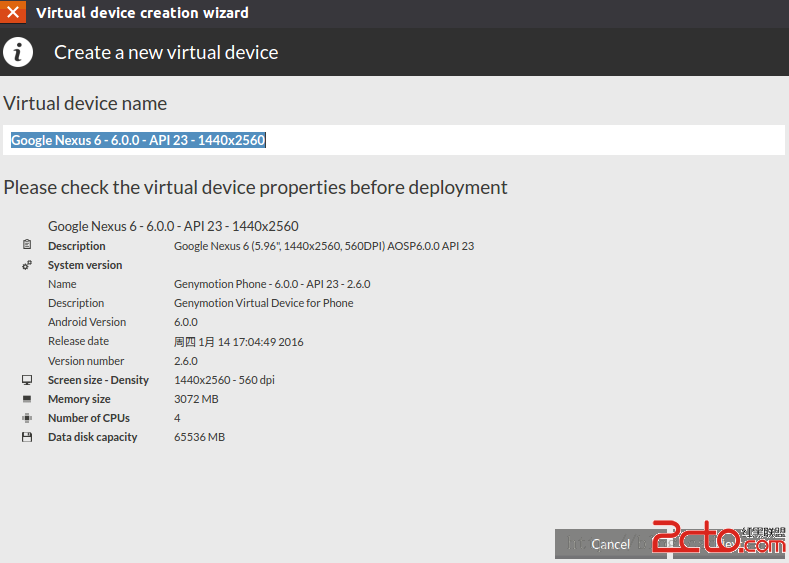Click the 'Screen size - Density' label
Screen dimensions: 789x563
99,380
